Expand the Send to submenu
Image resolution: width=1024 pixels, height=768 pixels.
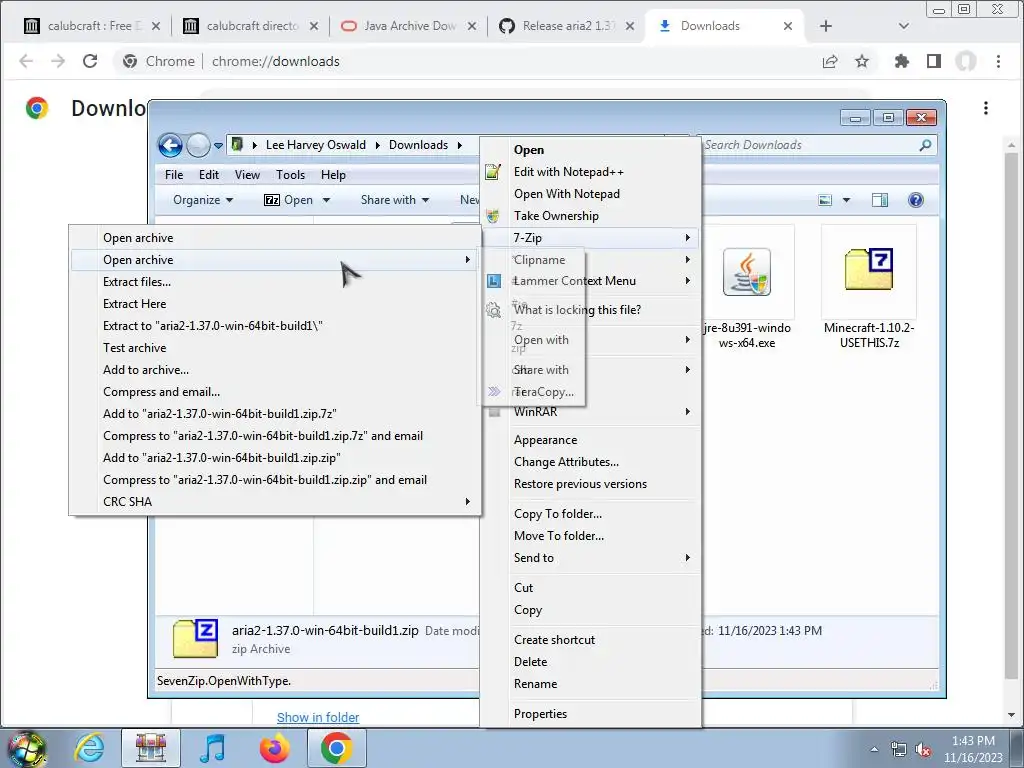tap(591, 558)
